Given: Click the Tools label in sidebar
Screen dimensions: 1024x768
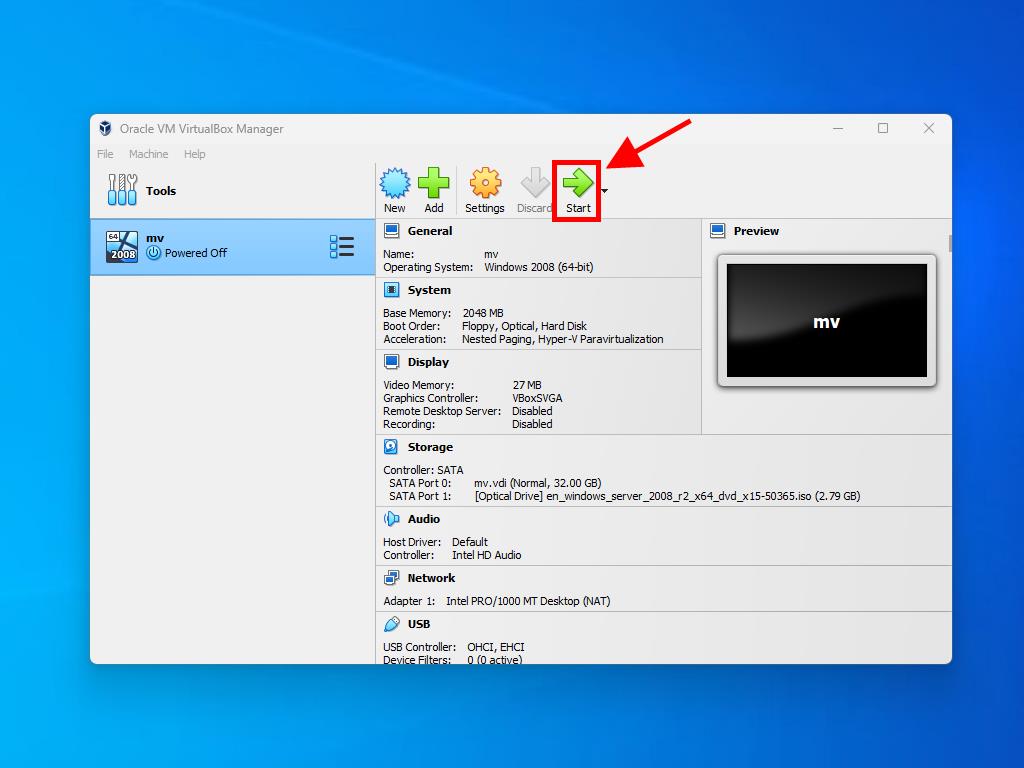Looking at the screenshot, I should pyautogui.click(x=161, y=191).
